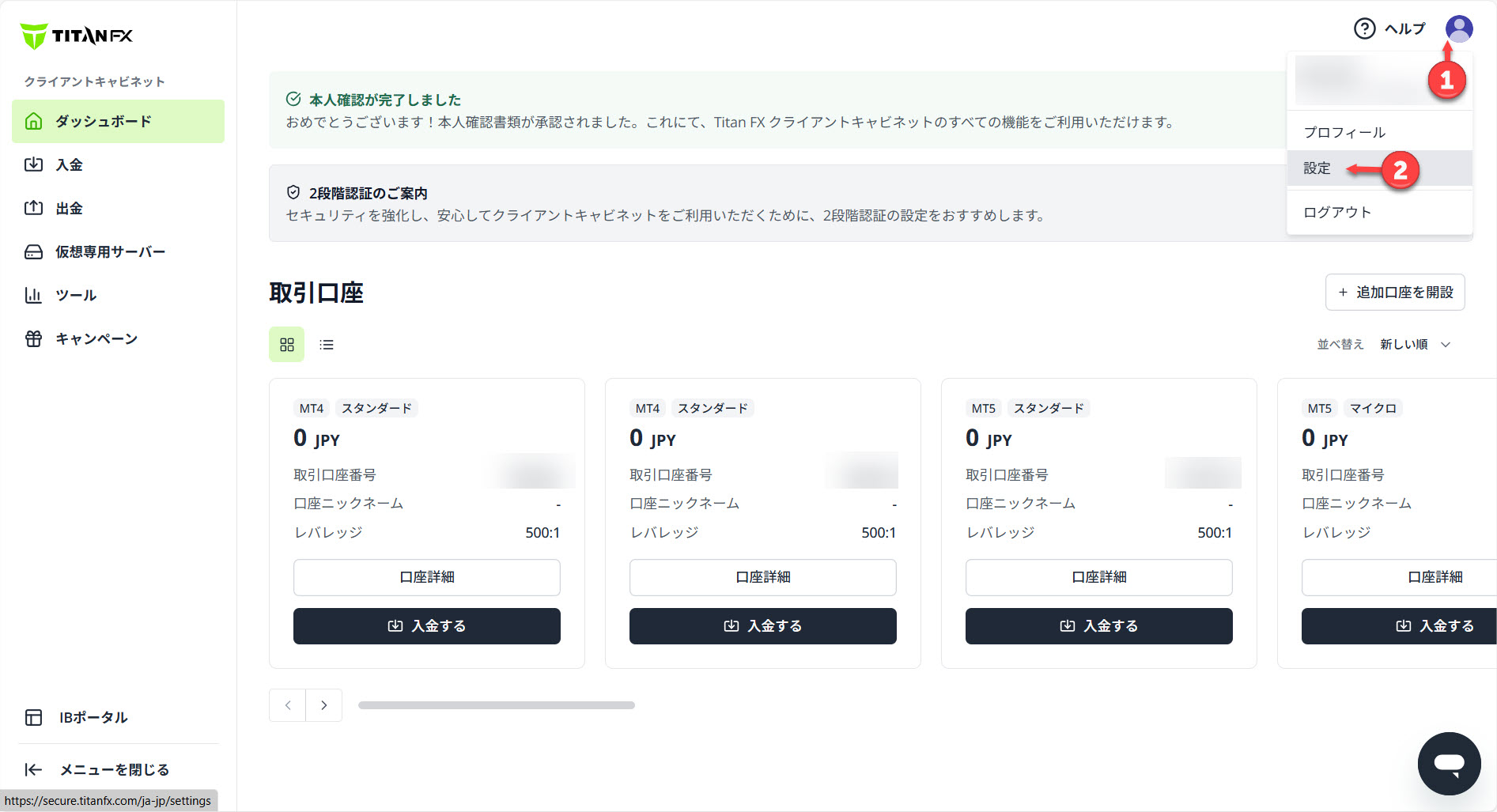Expand the 新しい順 sort dropdown
This screenshot has width=1497, height=812.
[1415, 345]
